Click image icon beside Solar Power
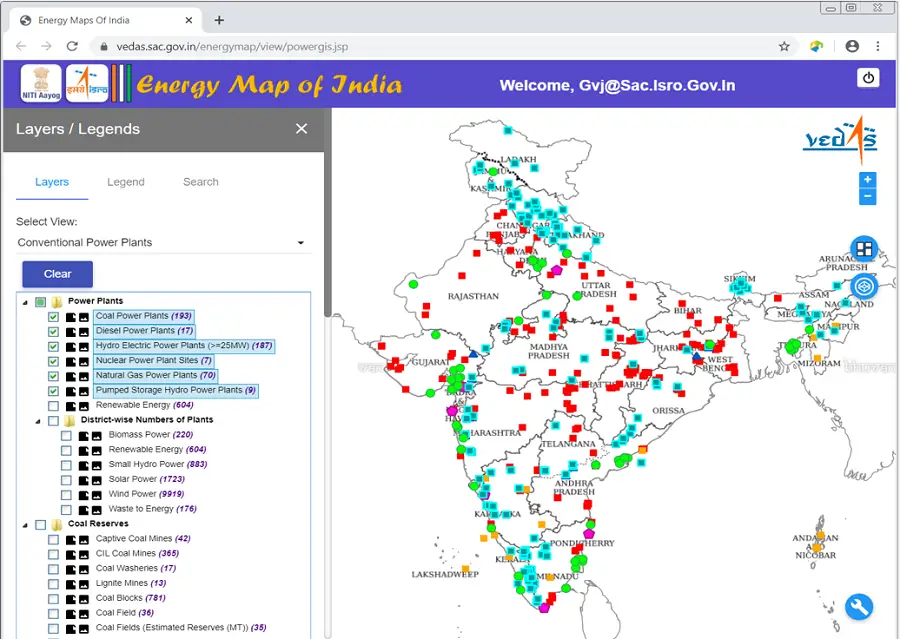 click(x=97, y=480)
